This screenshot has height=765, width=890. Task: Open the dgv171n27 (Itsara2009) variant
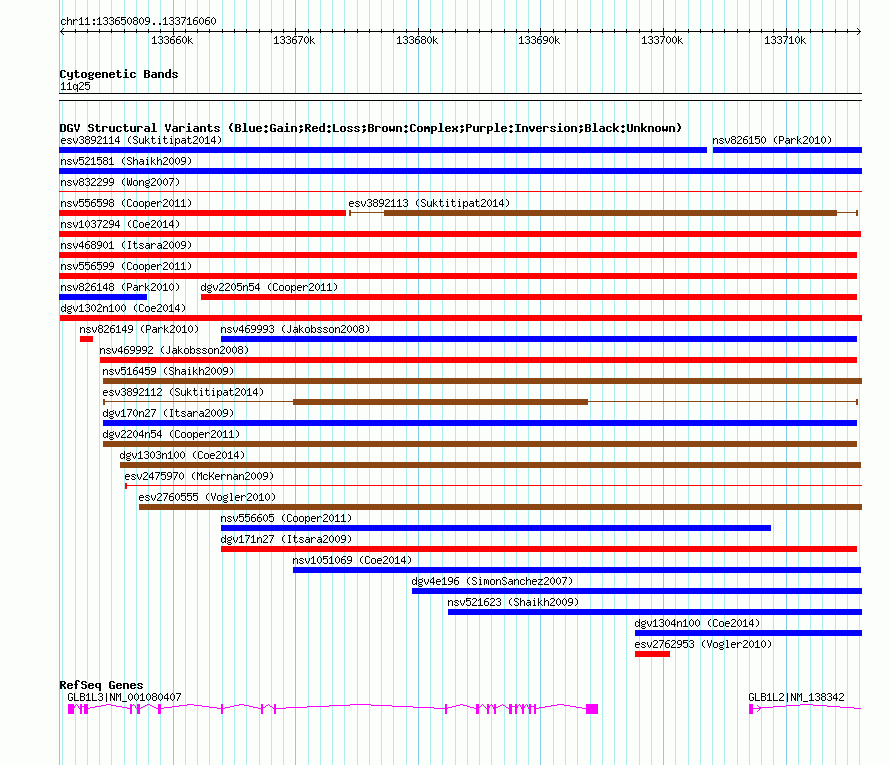pyautogui.click(x=539, y=549)
